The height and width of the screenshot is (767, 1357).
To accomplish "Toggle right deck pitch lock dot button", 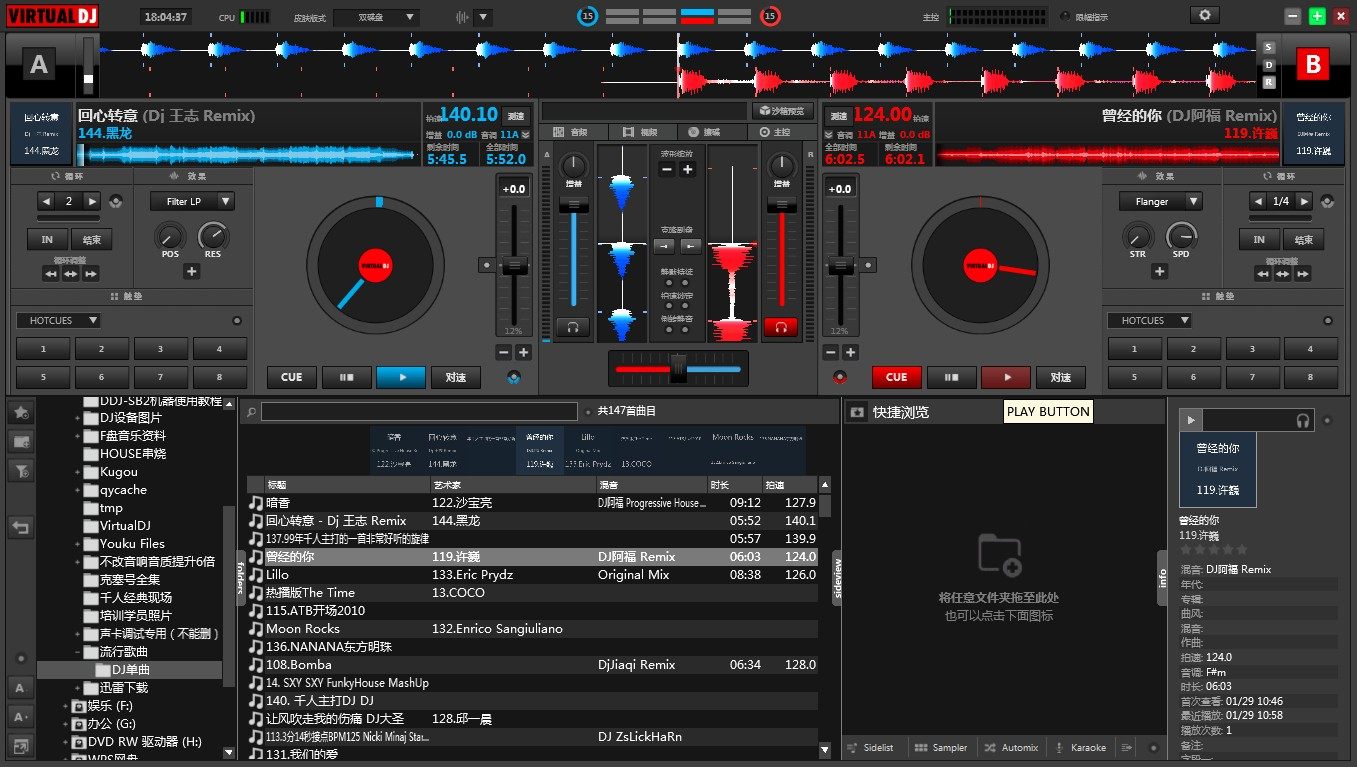I will click(869, 265).
